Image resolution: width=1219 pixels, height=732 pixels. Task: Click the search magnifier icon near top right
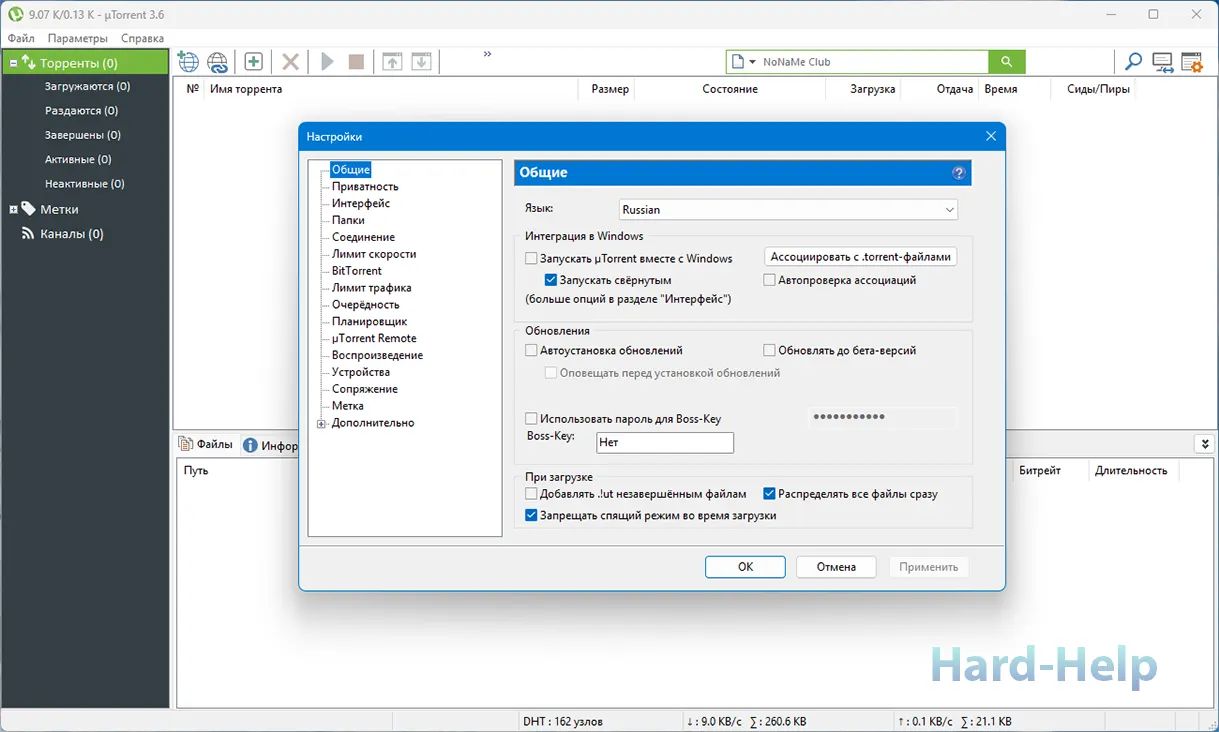pyautogui.click(x=1132, y=61)
